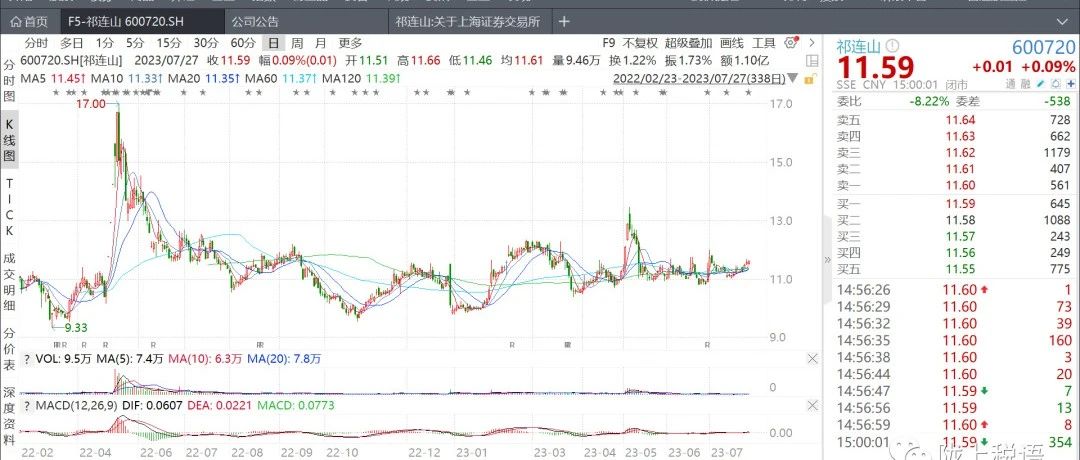Open chart settings gear icon
The width and height of the screenshot is (1080, 460).
point(793,43)
